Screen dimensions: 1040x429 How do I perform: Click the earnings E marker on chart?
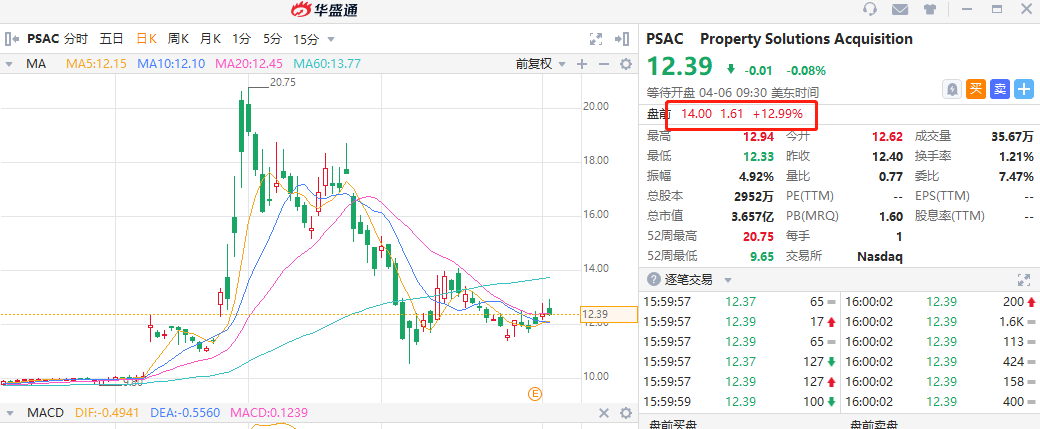click(535, 394)
